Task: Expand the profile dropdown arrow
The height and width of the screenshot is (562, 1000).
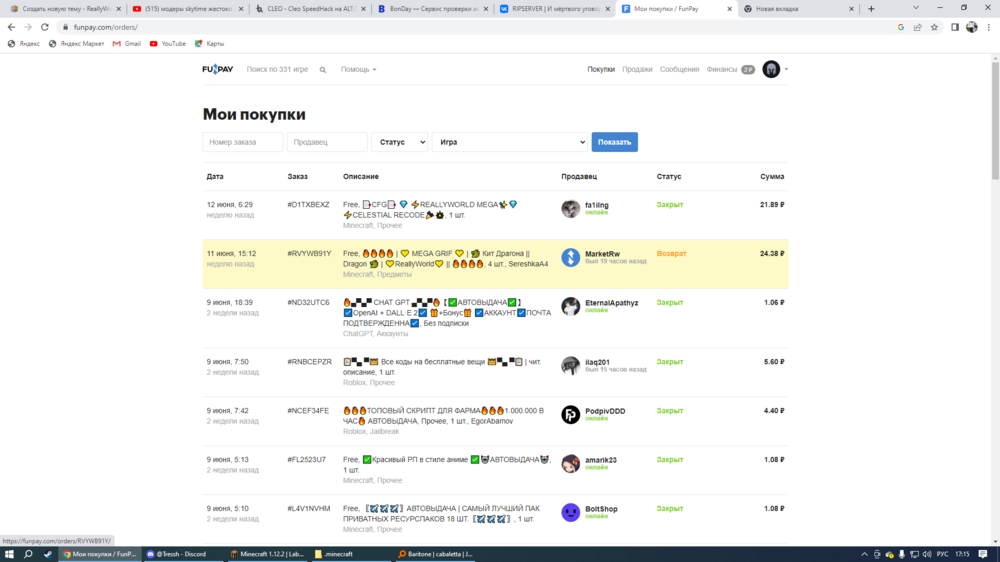Action: [786, 69]
